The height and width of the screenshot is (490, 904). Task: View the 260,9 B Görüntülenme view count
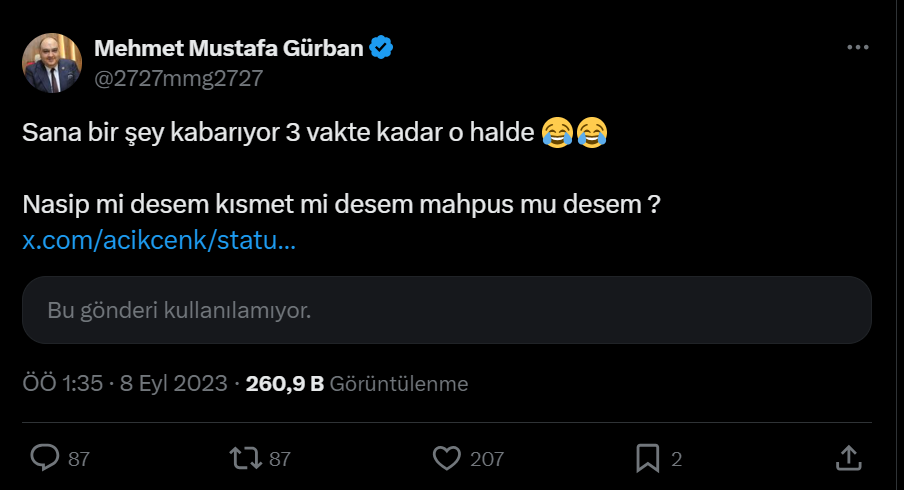[357, 383]
